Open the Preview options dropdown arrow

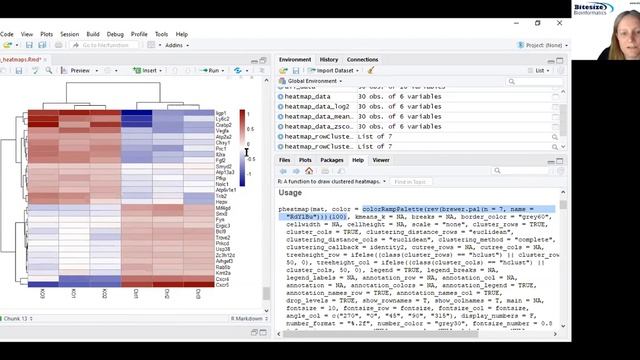coord(97,71)
